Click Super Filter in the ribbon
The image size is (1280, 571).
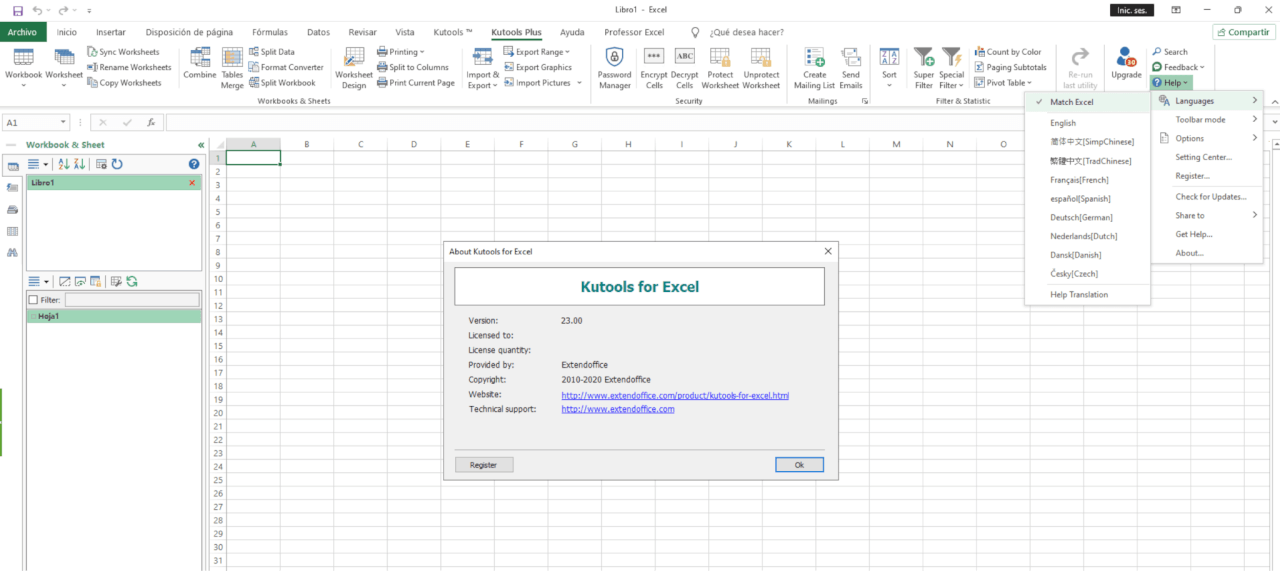pyautogui.click(x=924, y=67)
